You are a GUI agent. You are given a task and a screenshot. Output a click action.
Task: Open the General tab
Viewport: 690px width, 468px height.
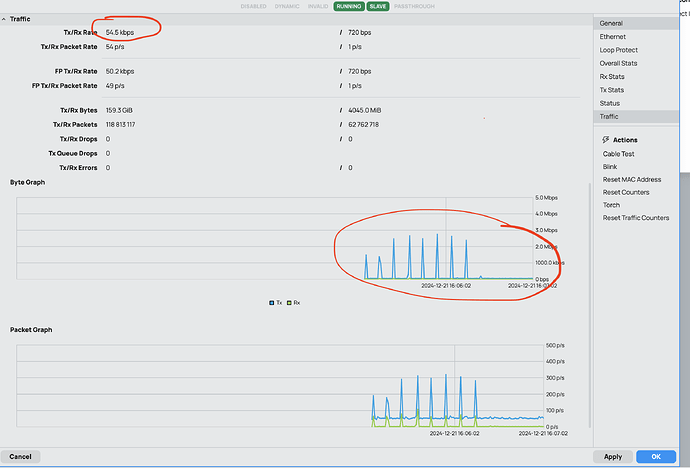(x=611, y=23)
